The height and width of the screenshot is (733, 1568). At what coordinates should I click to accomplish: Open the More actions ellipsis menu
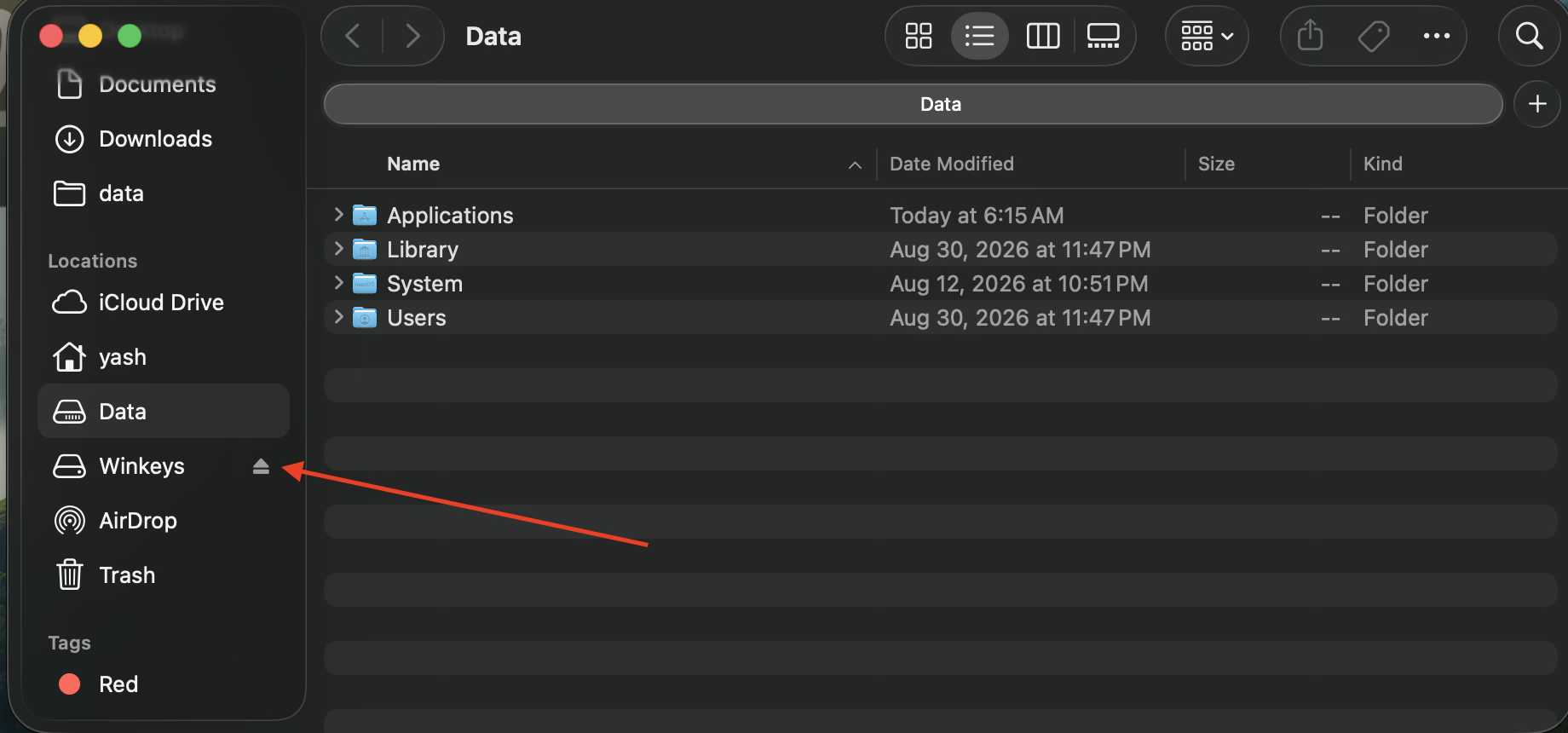click(x=1436, y=36)
